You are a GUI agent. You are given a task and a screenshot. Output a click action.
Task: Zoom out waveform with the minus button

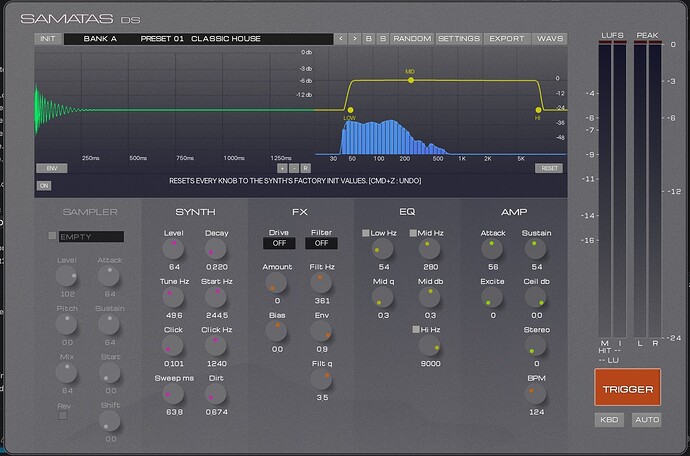pos(294,168)
